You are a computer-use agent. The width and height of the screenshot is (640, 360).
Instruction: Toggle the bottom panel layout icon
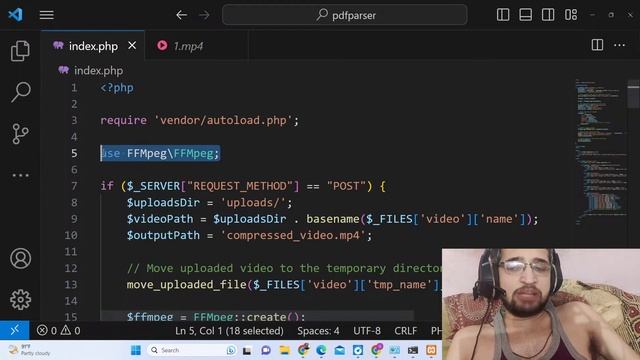[x=525, y=15]
